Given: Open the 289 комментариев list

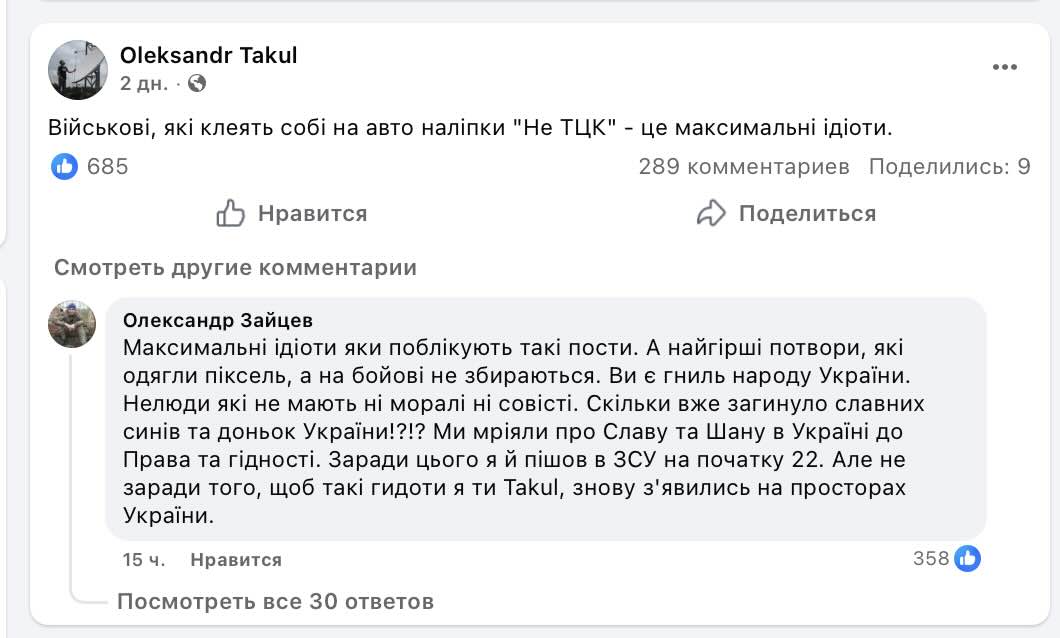Looking at the screenshot, I should point(744,167).
